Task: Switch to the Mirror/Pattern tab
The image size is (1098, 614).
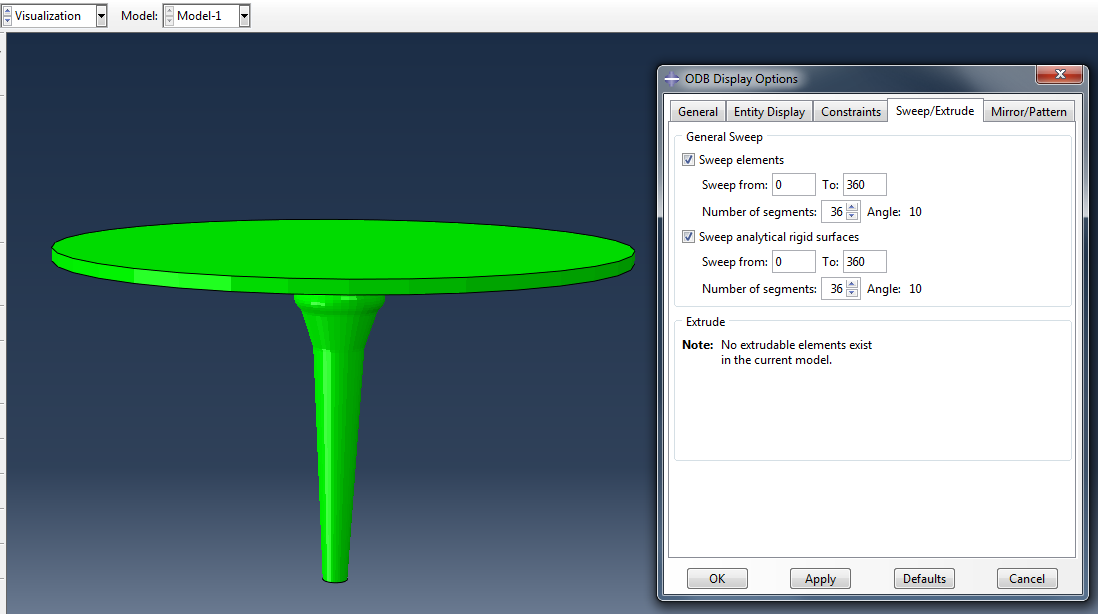Action: tap(1028, 111)
